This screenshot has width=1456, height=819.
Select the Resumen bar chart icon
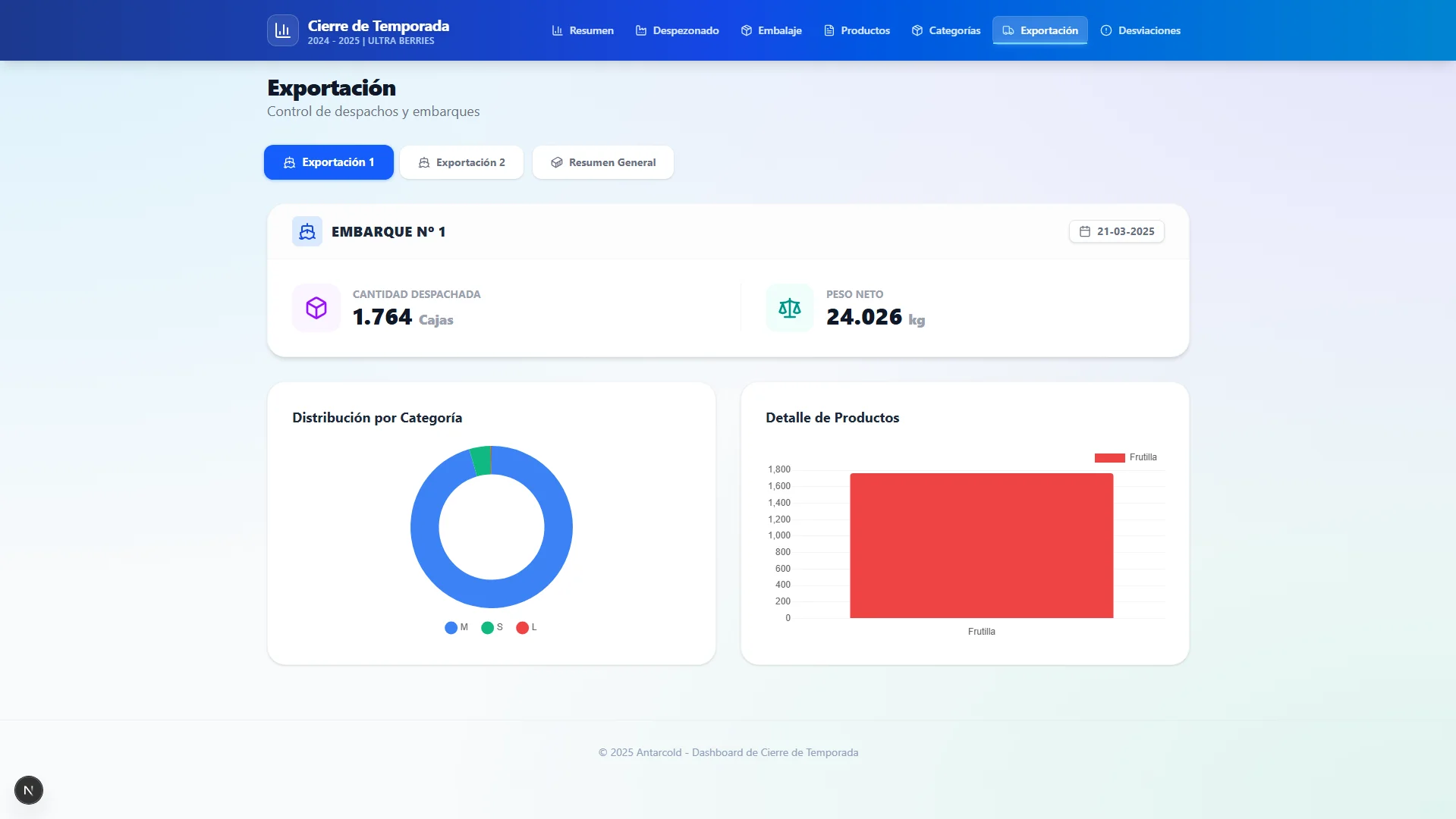pyautogui.click(x=558, y=30)
